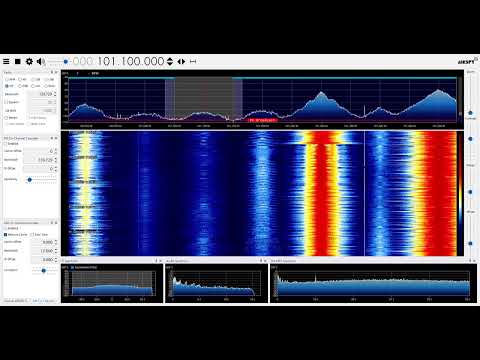Enable the FM Co-Channel Canceller checkbox

(x=5, y=144)
